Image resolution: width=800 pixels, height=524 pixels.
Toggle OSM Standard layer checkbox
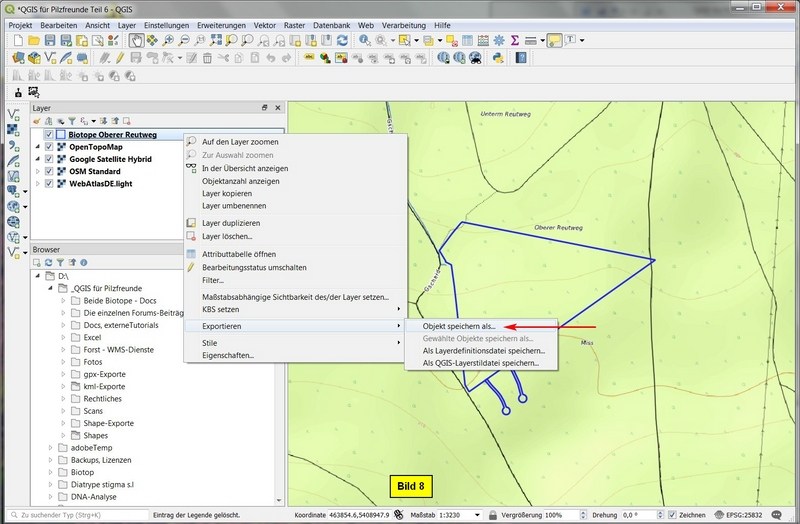tap(49, 171)
